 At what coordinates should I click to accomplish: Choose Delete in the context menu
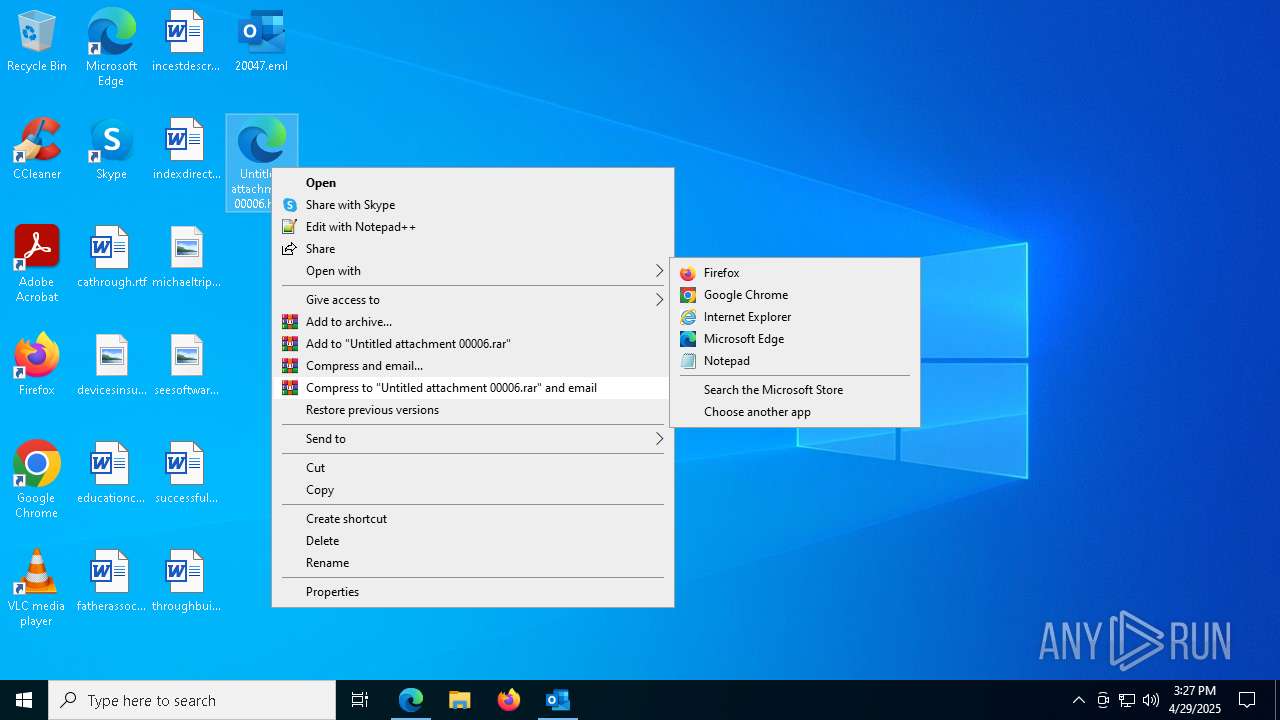[x=472, y=541]
